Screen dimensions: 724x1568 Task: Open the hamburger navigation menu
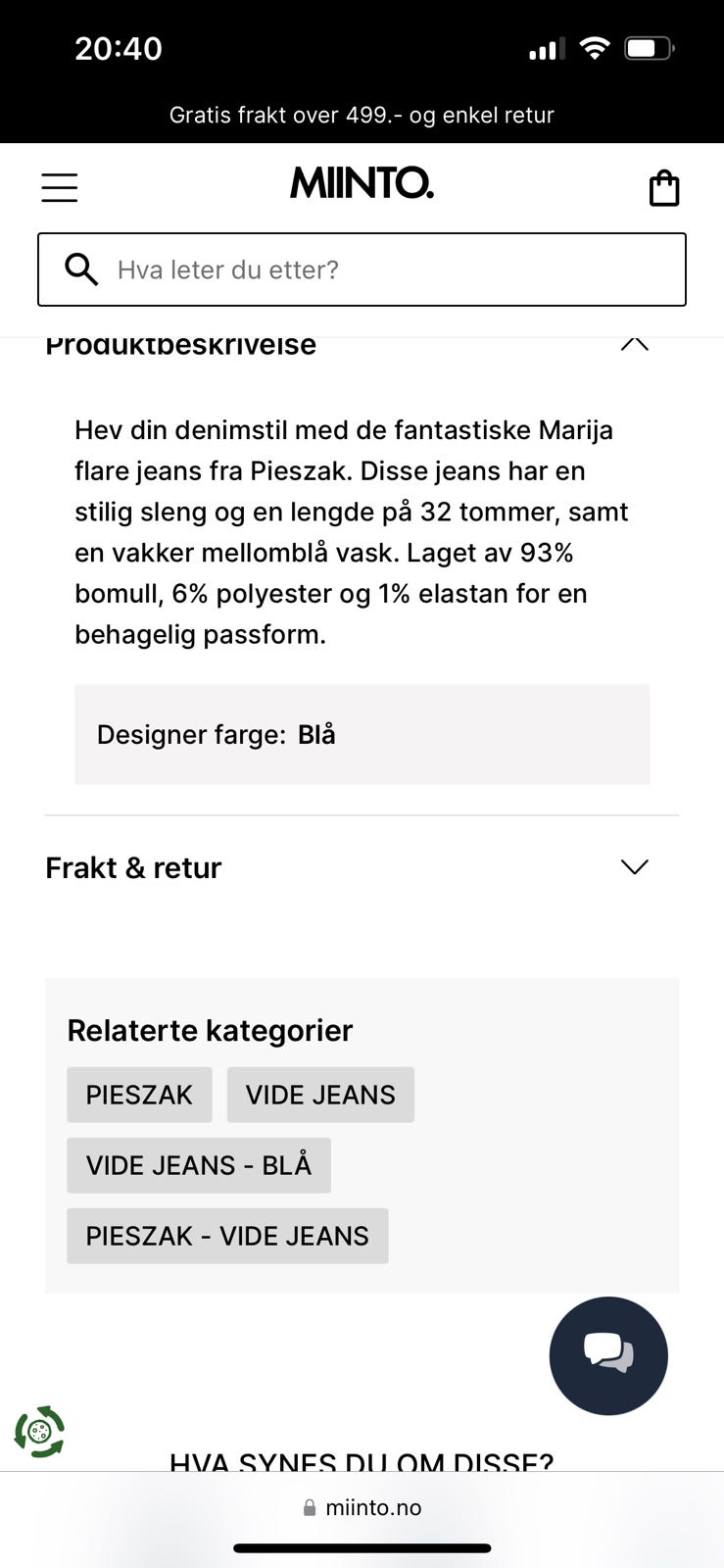(x=59, y=187)
